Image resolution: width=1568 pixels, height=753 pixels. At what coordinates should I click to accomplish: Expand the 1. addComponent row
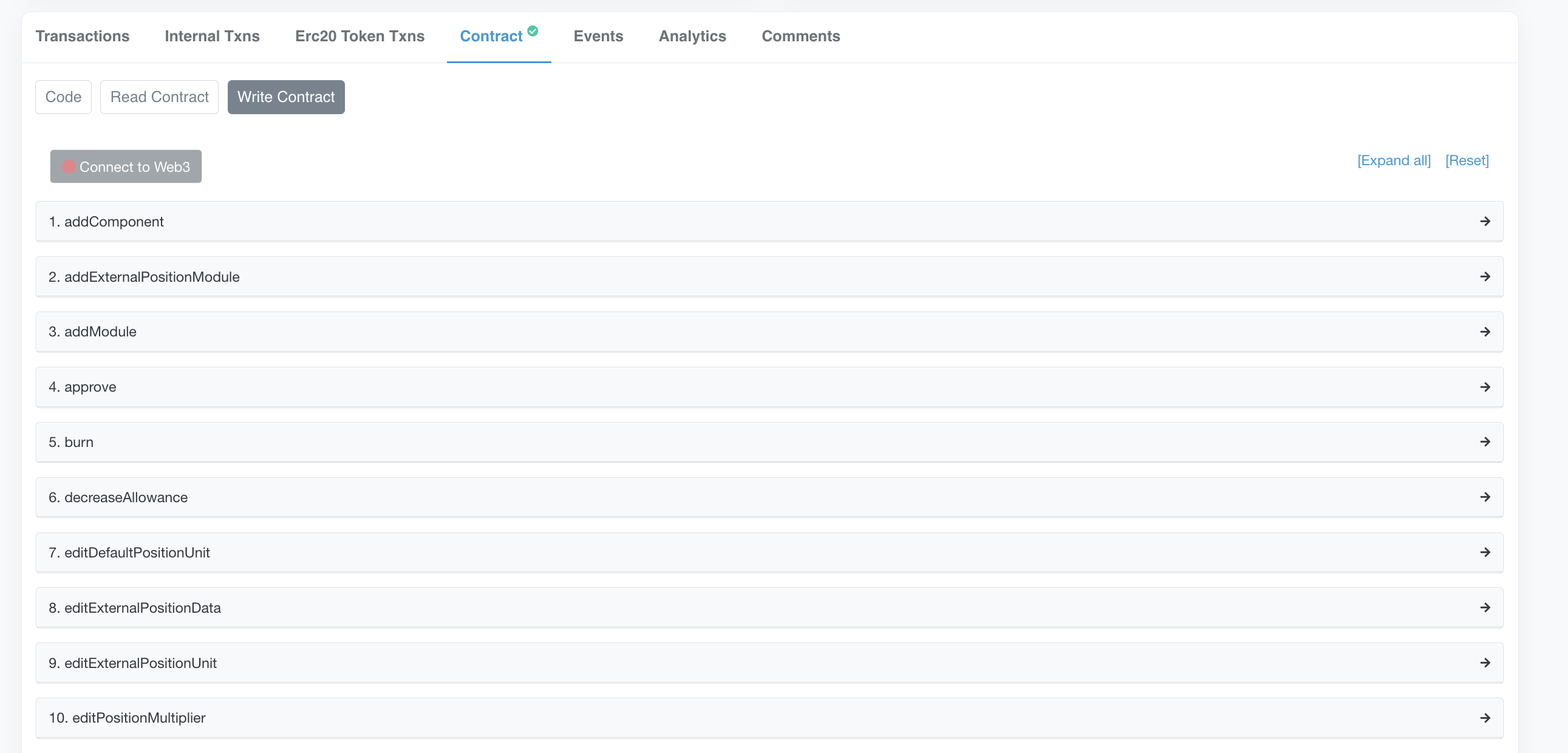coord(769,222)
